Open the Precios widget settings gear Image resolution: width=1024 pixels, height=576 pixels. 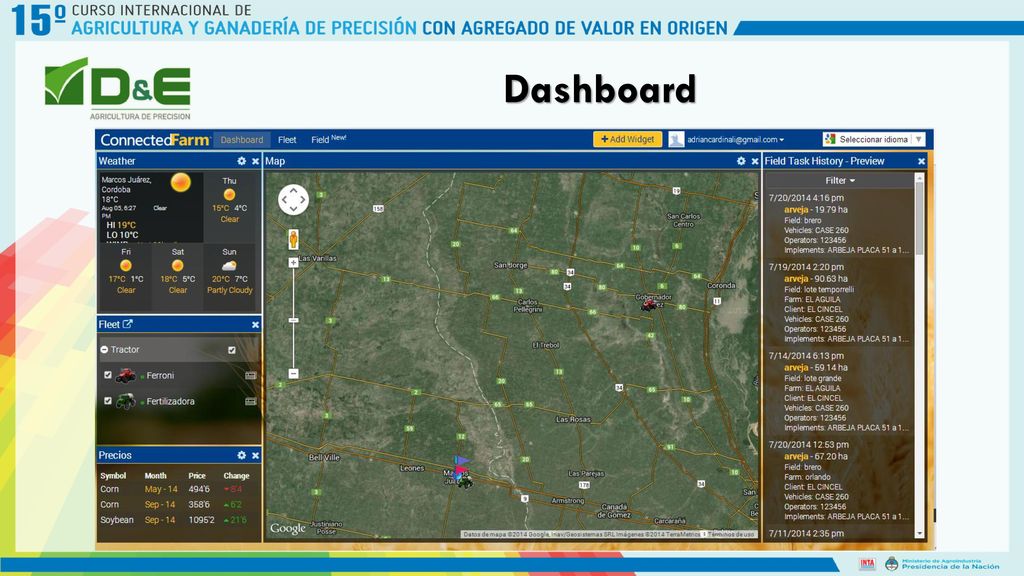pyautogui.click(x=242, y=455)
